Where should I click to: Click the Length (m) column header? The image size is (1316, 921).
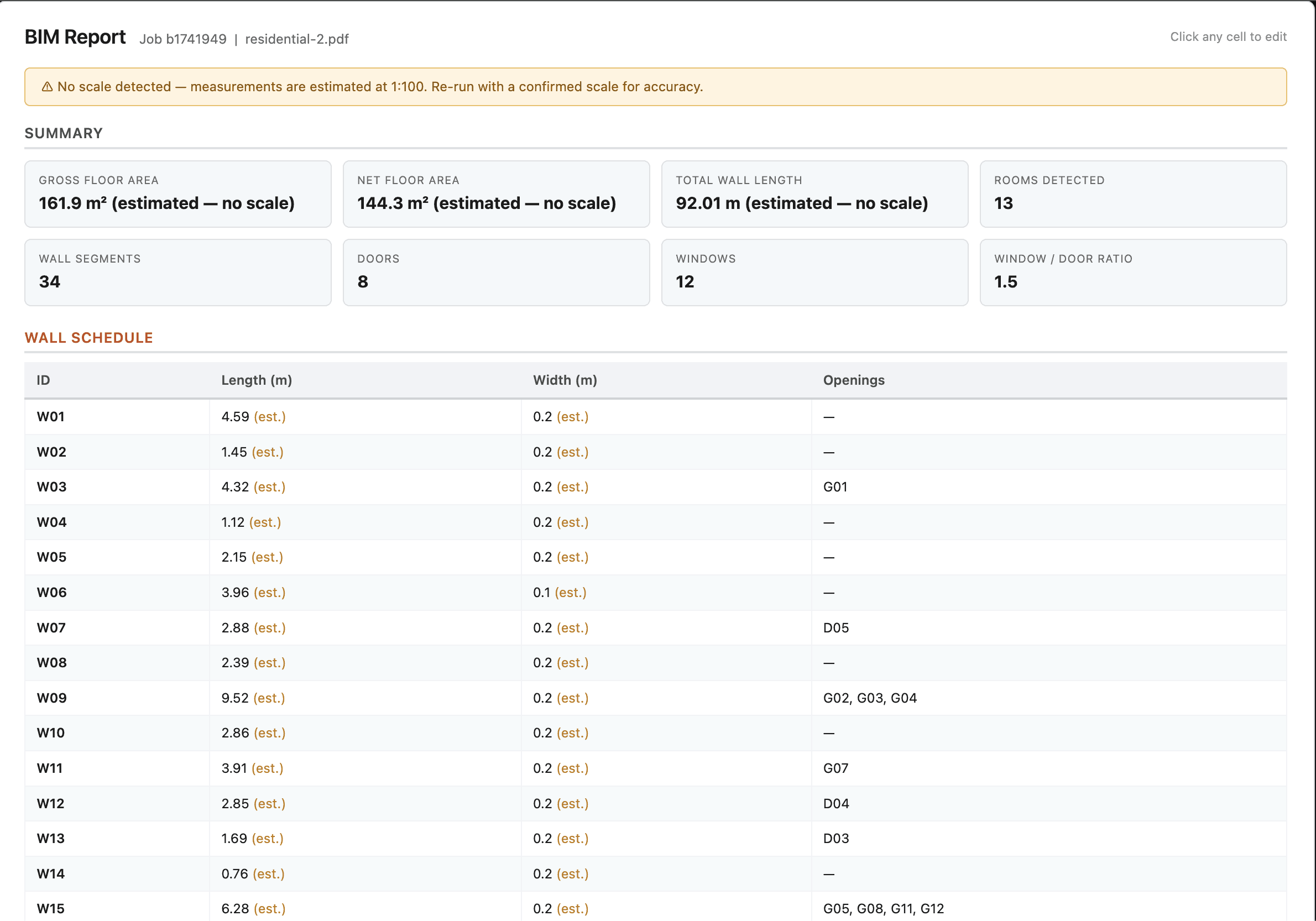click(256, 380)
